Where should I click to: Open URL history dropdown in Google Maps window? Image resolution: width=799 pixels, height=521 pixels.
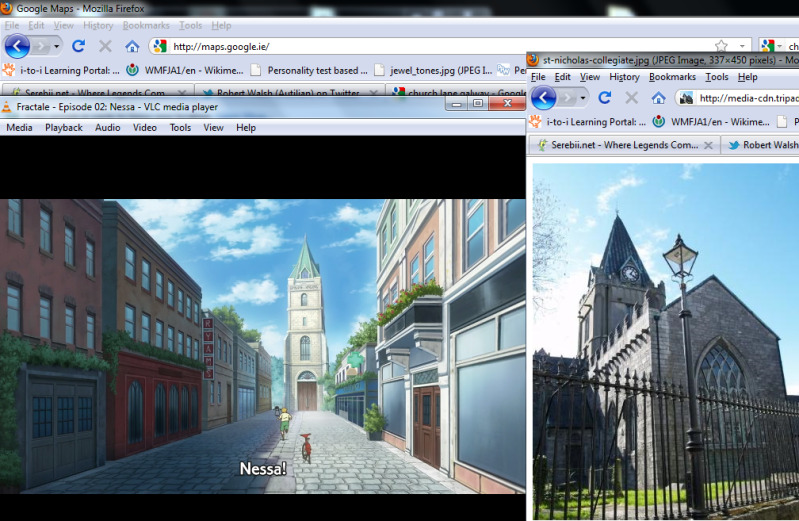pyautogui.click(x=742, y=46)
